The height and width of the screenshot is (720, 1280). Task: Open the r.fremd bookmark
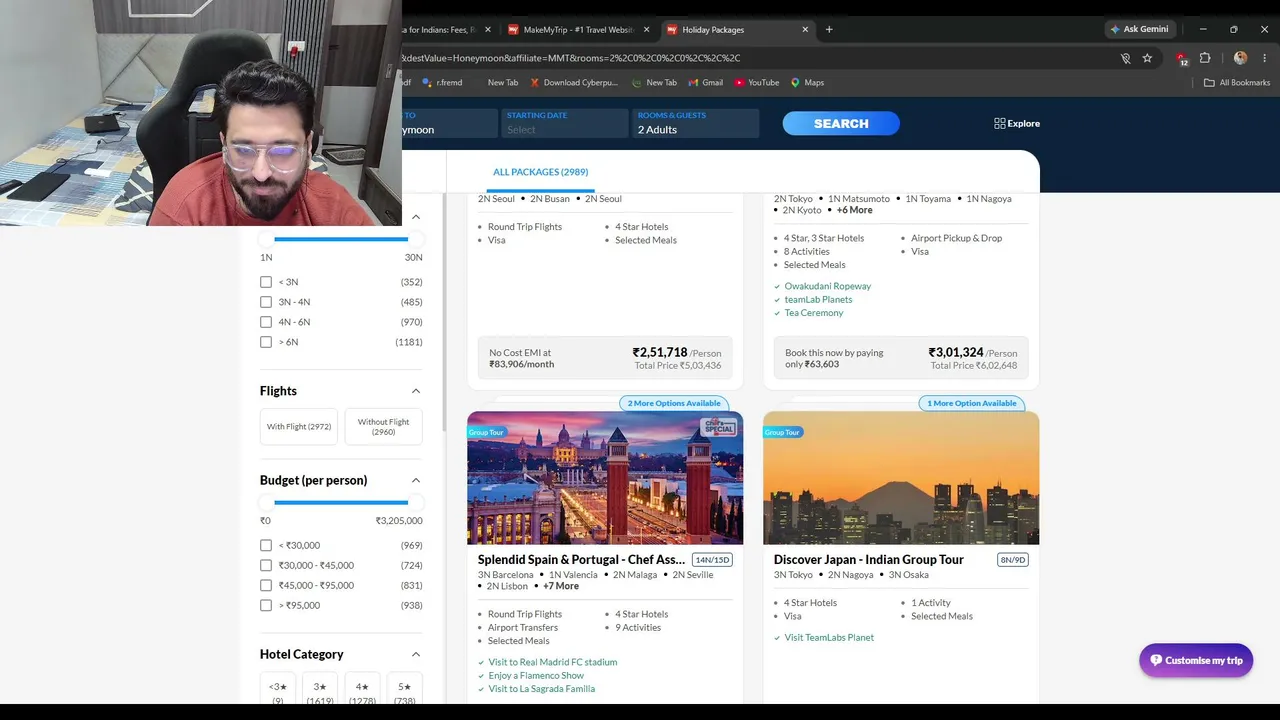click(x=442, y=83)
